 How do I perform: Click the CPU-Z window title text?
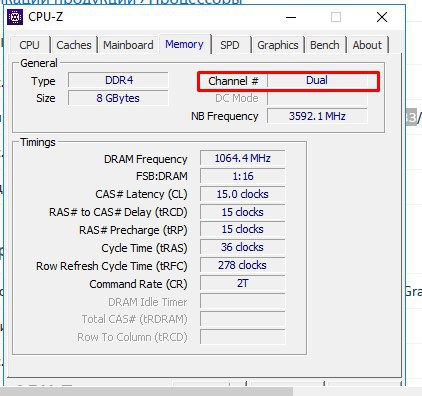point(46,17)
